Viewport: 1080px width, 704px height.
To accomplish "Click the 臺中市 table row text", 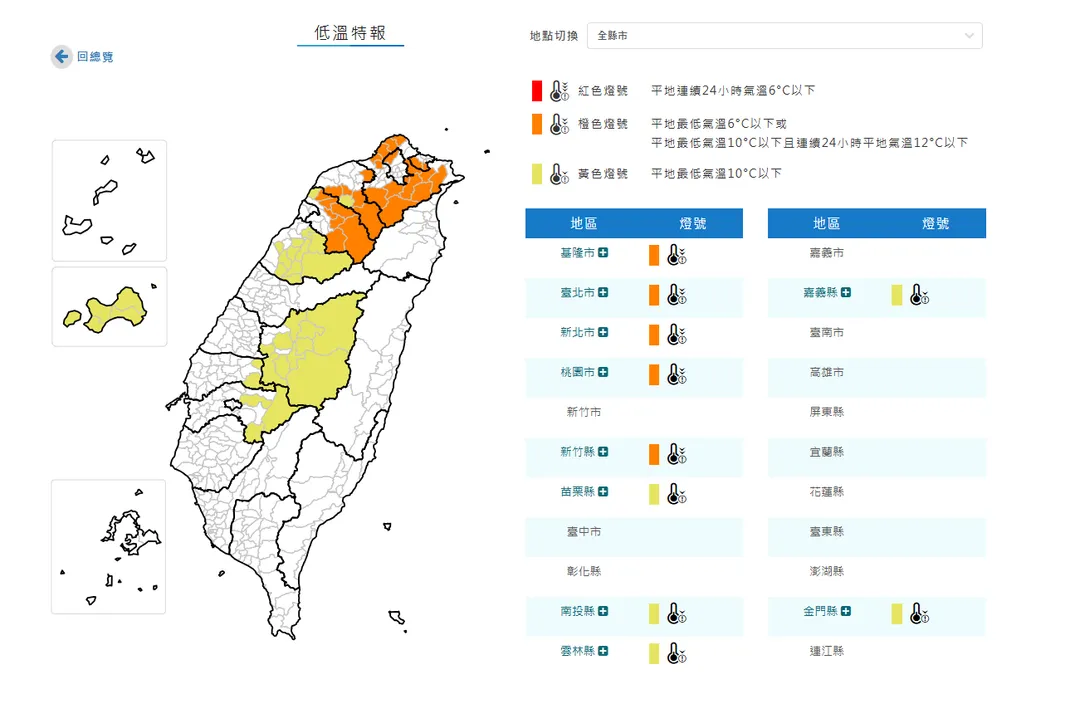I will (583, 532).
